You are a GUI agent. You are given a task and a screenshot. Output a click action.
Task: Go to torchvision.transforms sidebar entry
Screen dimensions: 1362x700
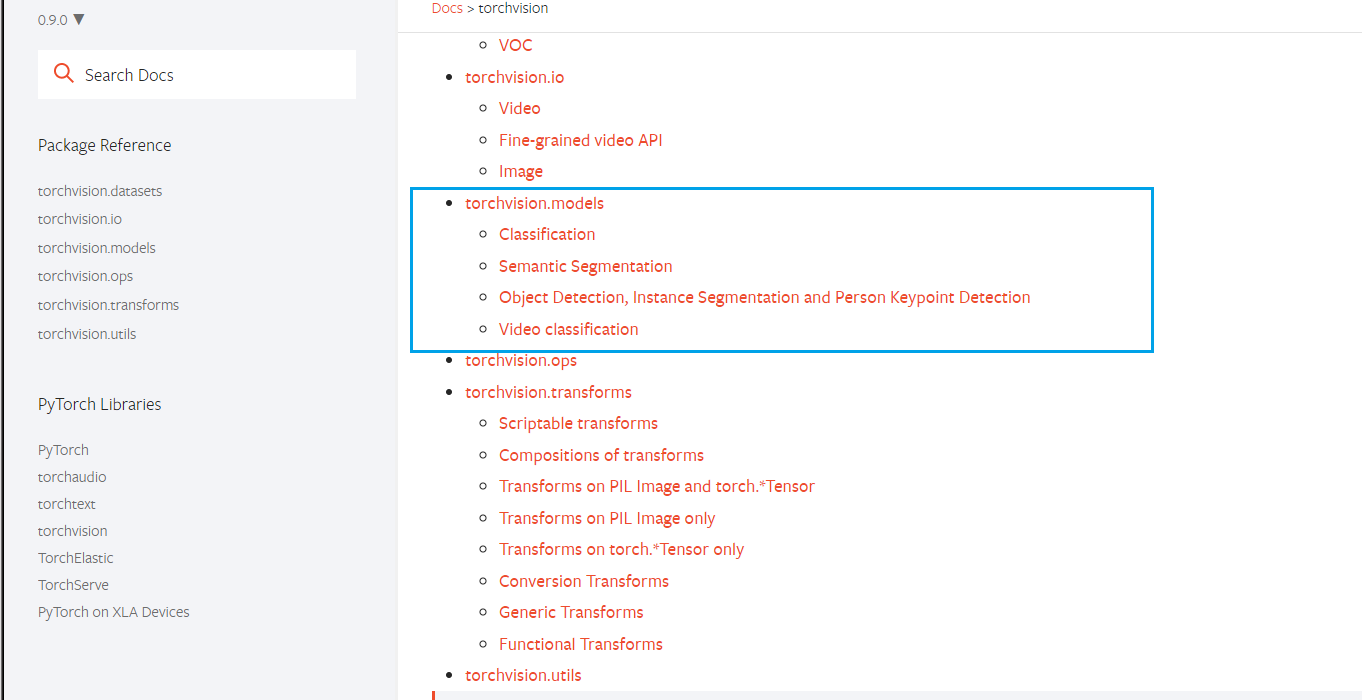coord(108,305)
